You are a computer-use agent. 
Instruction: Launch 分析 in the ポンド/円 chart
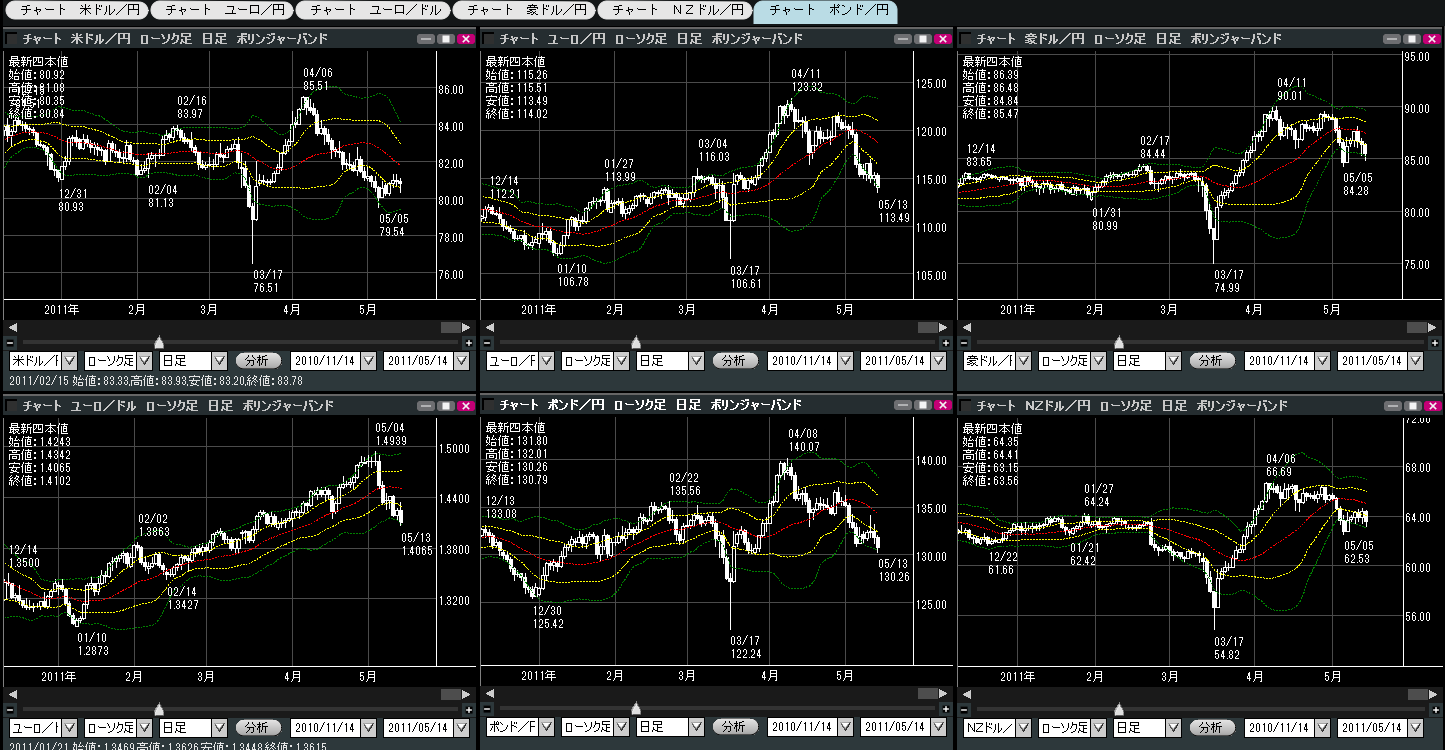734,728
